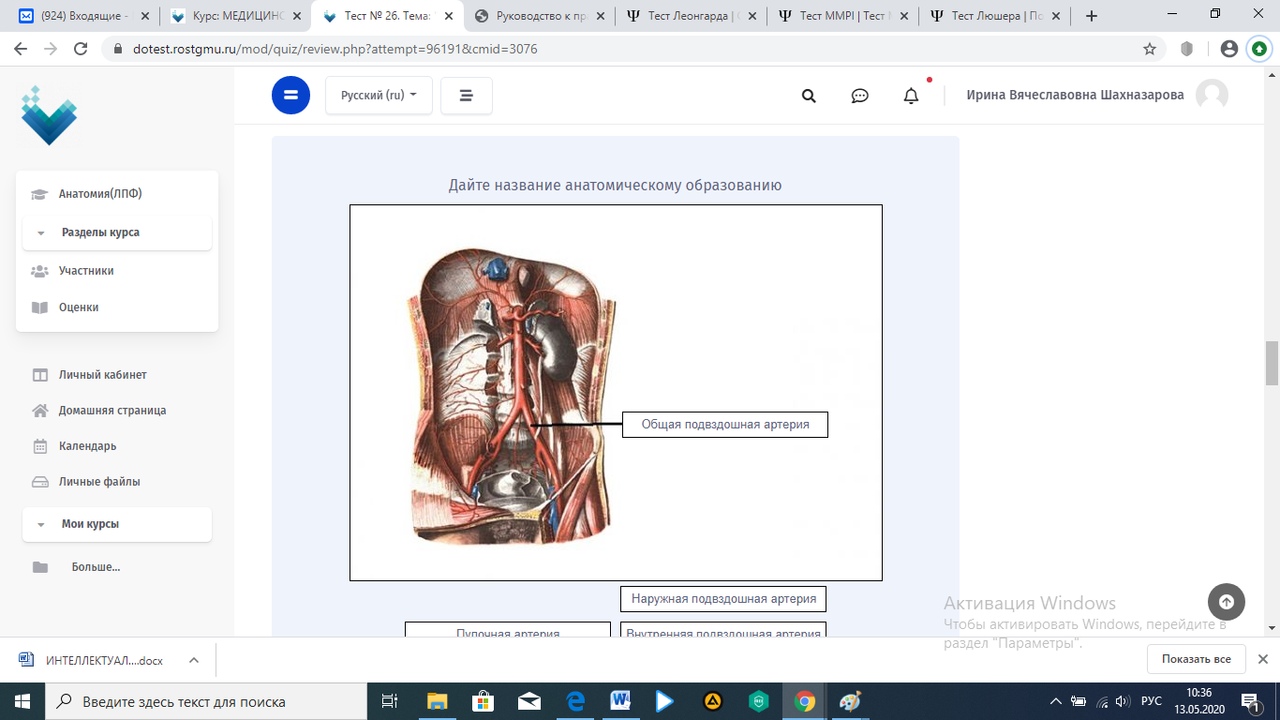Image resolution: width=1280 pixels, height=720 pixels.
Task: Open the Календарь page
Action: 87,446
